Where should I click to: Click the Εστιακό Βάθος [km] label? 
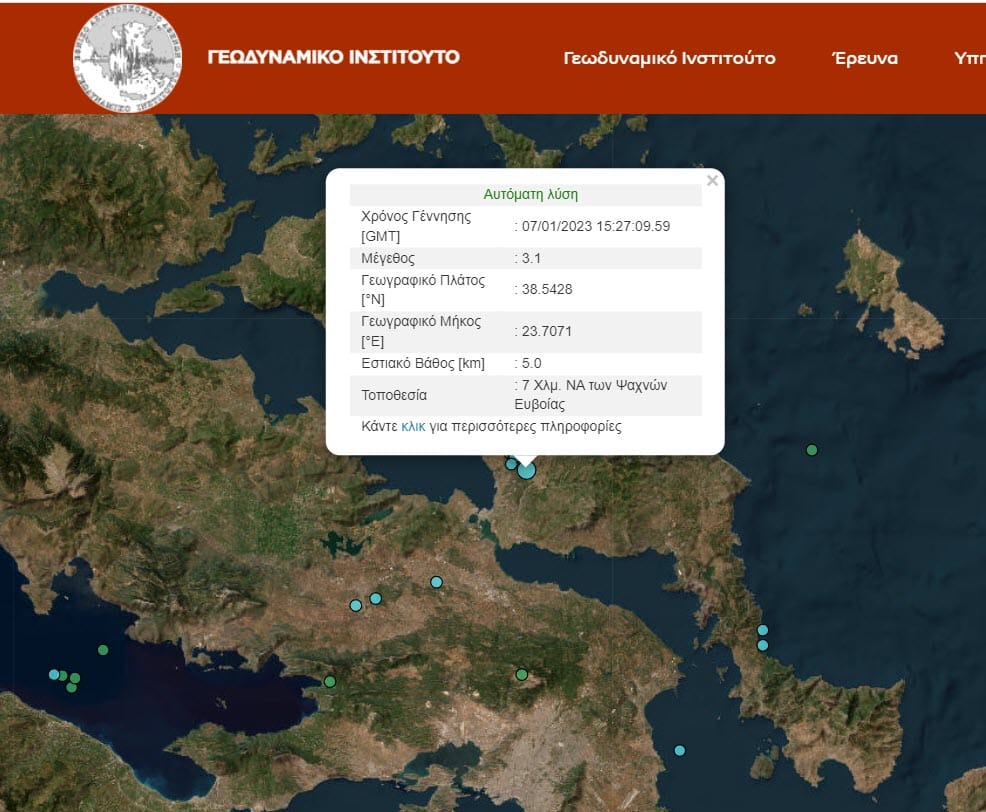pos(423,363)
